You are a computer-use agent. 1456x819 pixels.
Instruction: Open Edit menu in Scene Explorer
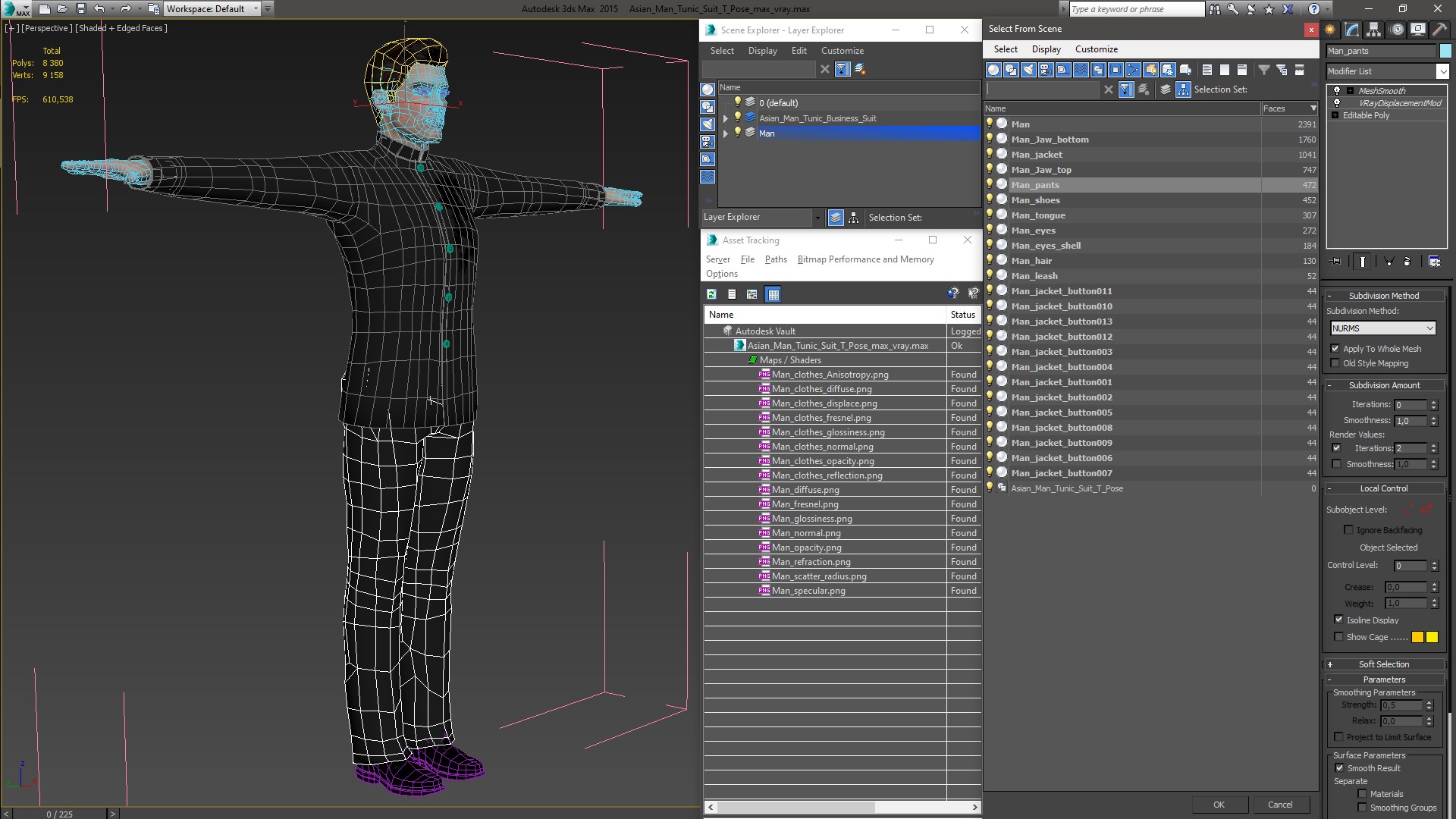[x=799, y=51]
